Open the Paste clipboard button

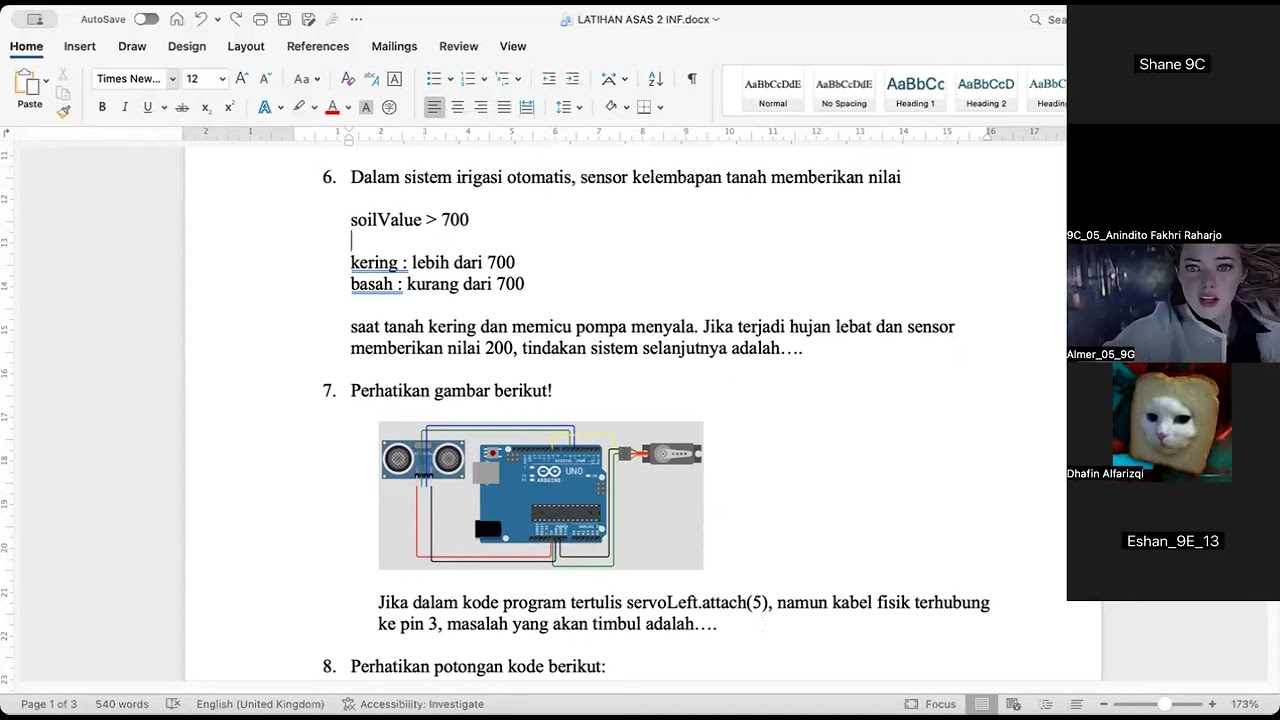29,89
